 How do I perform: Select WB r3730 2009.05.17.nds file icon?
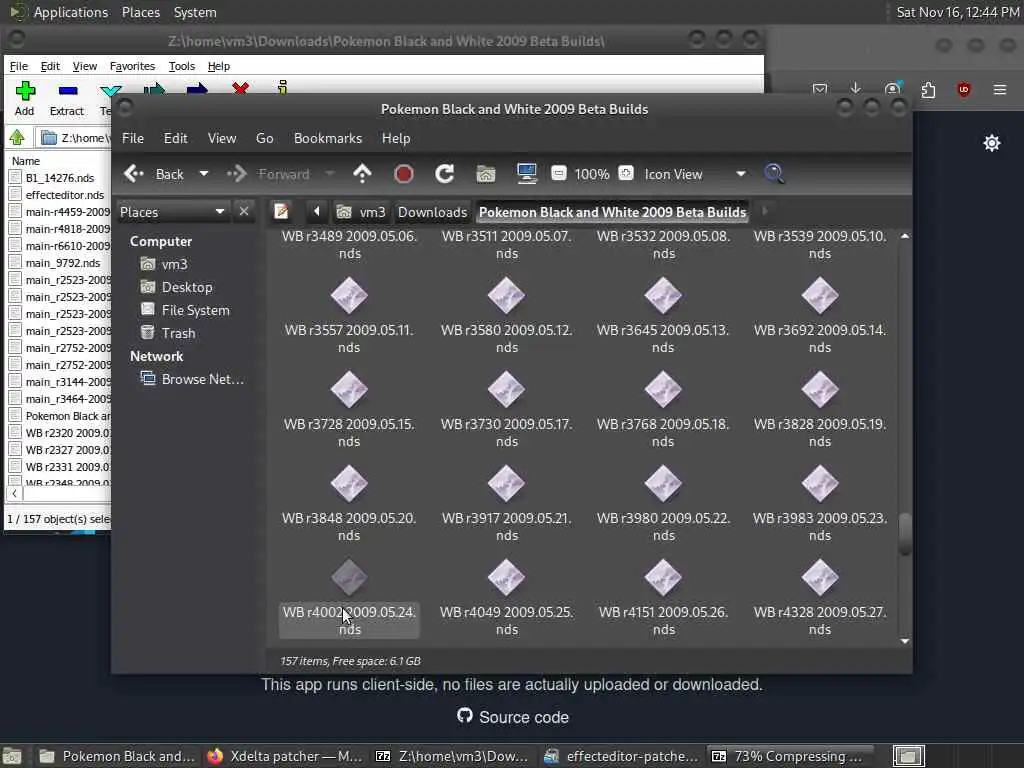pyautogui.click(x=506, y=389)
